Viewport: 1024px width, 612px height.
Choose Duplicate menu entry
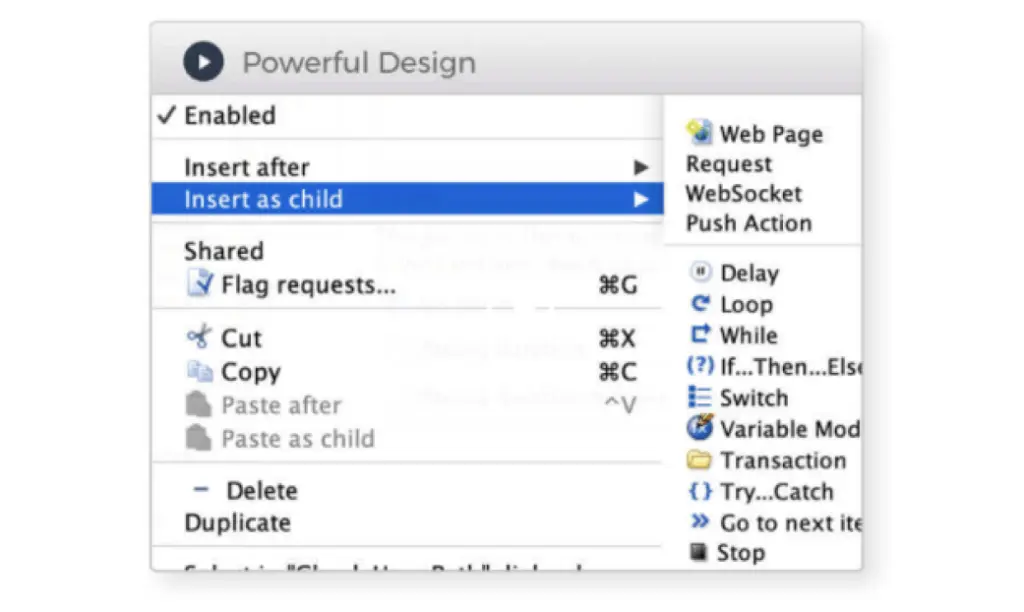click(x=237, y=522)
